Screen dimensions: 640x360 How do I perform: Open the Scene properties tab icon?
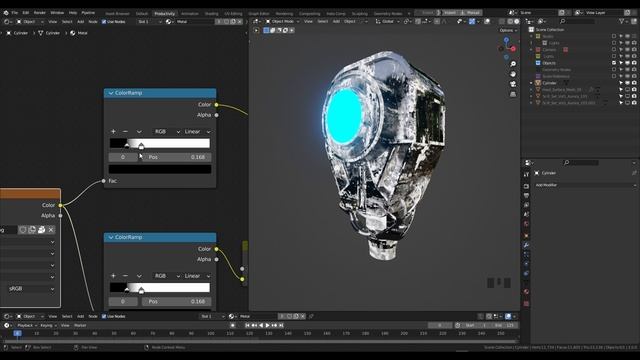tap(526, 214)
